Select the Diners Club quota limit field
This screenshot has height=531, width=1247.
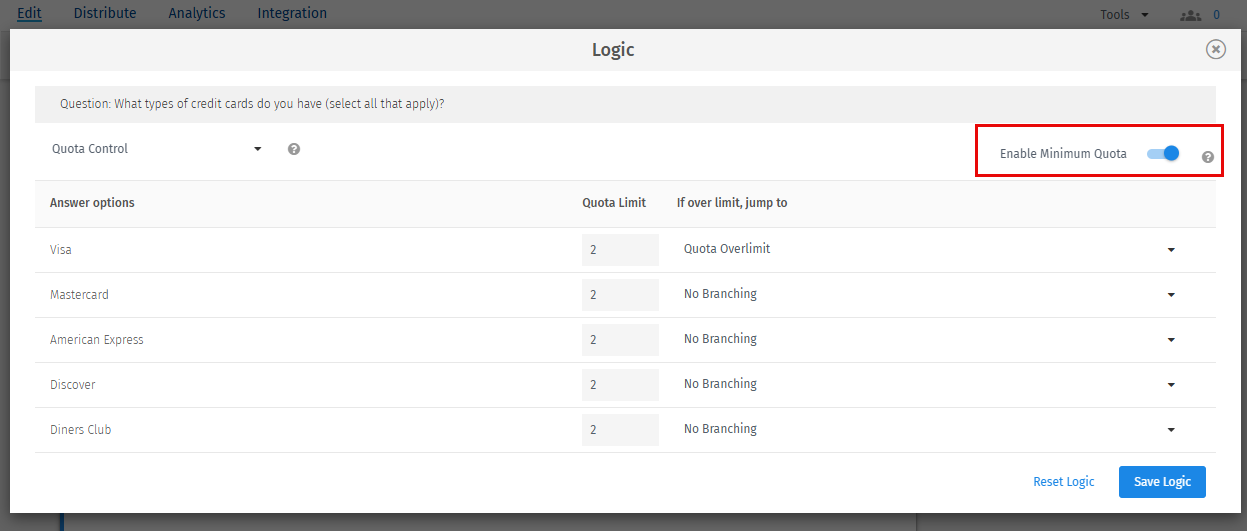[x=620, y=430]
